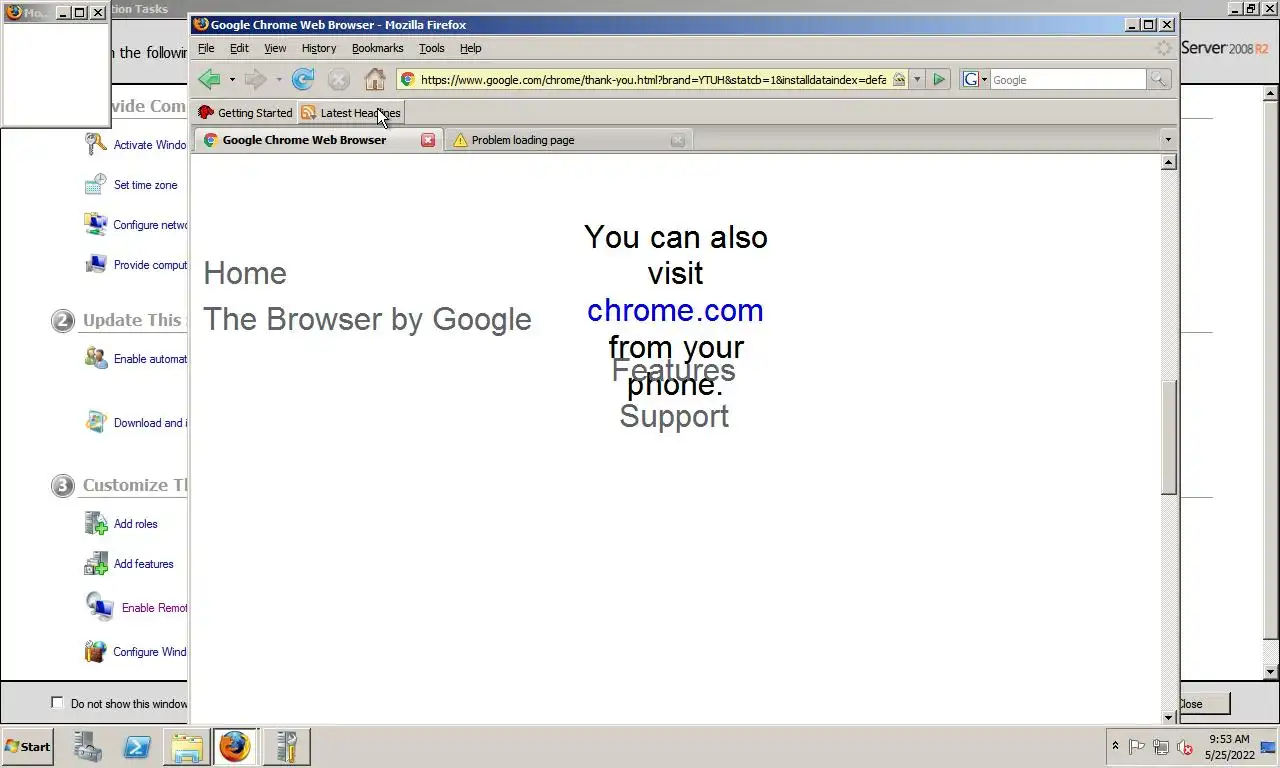
Task: Open the Latest Headlines feed bookmark
Action: click(x=351, y=113)
